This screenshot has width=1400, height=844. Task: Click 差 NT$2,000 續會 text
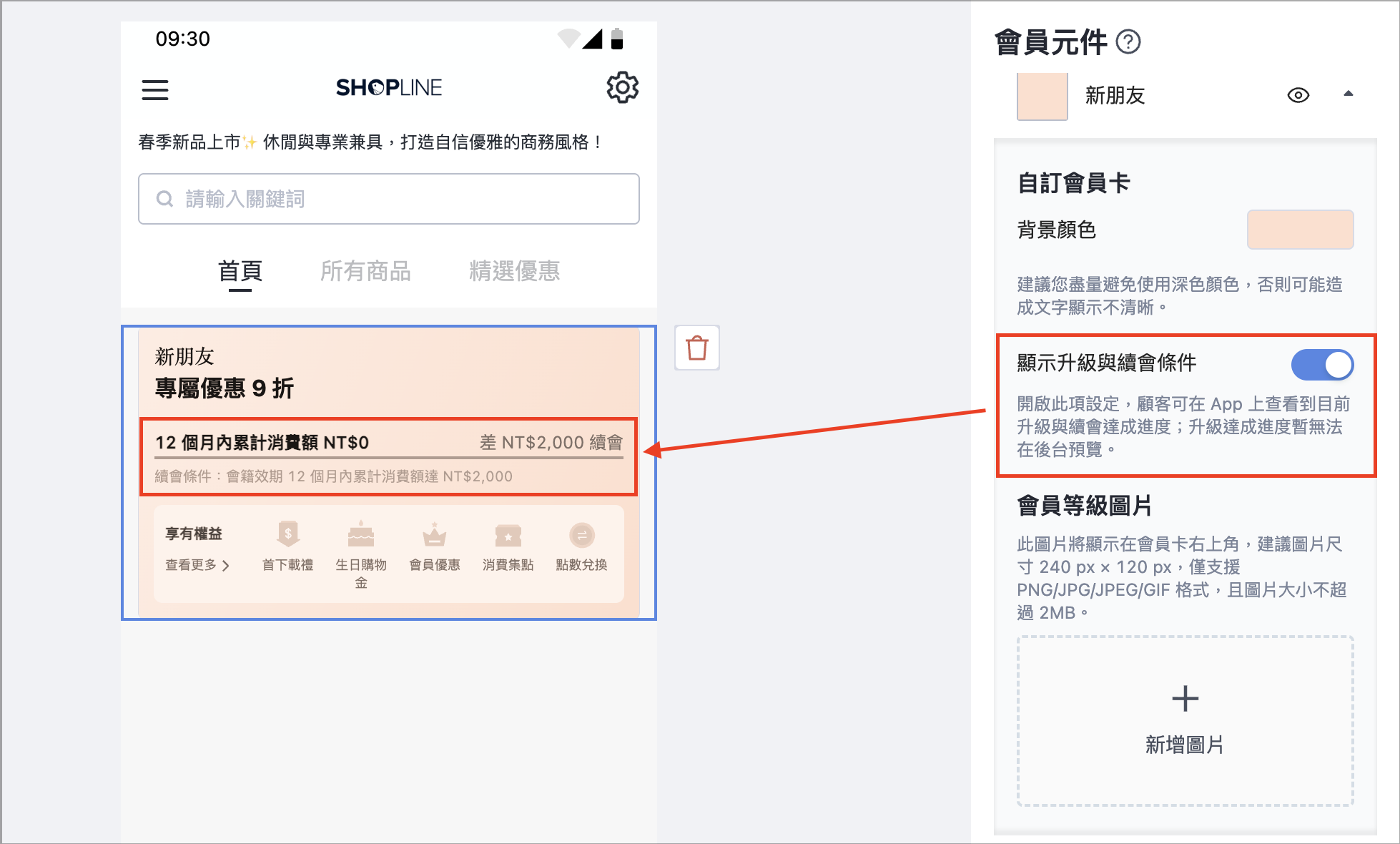551,443
